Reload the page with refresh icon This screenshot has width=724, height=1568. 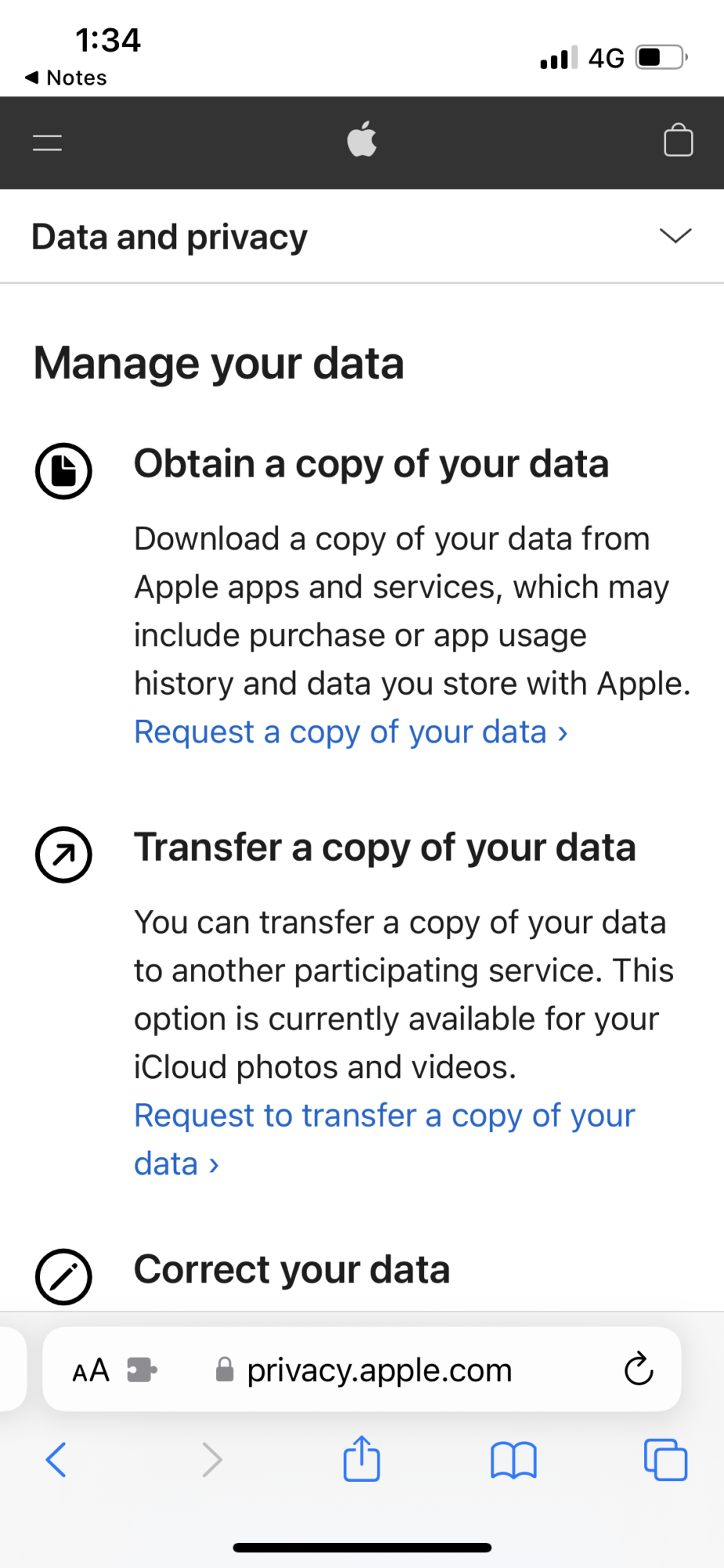pyautogui.click(x=639, y=1370)
